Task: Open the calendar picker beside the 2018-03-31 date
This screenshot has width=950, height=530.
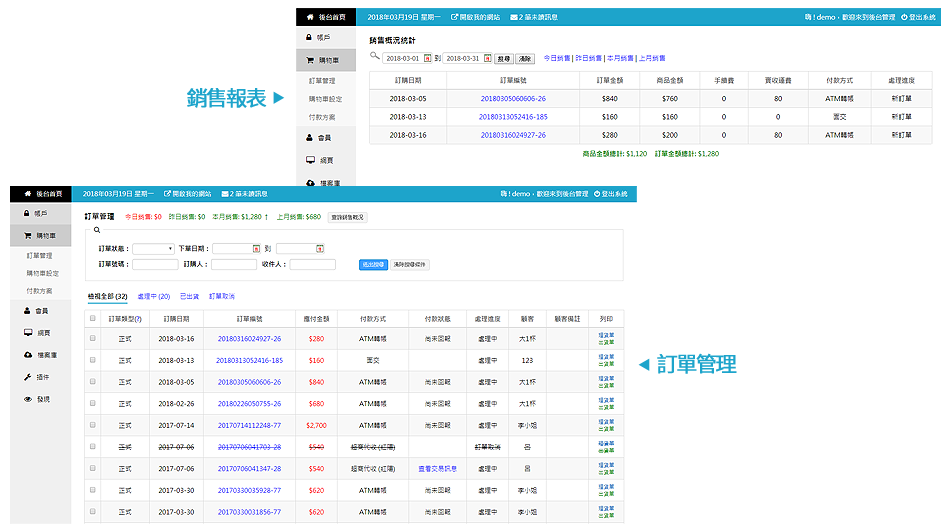Action: click(487, 59)
